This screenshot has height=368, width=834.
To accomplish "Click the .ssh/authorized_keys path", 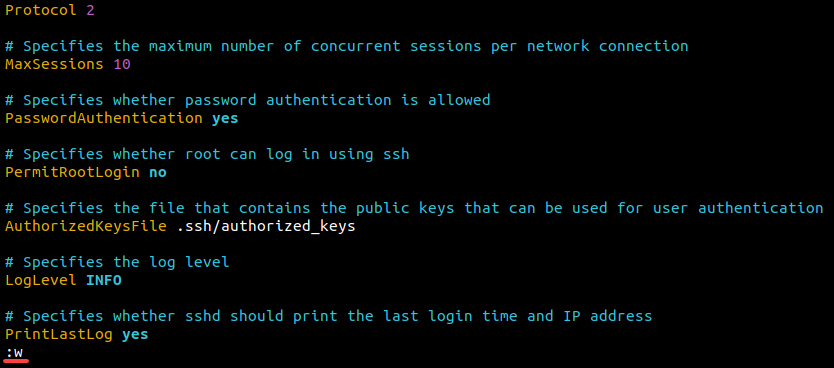I will click(x=265, y=227).
